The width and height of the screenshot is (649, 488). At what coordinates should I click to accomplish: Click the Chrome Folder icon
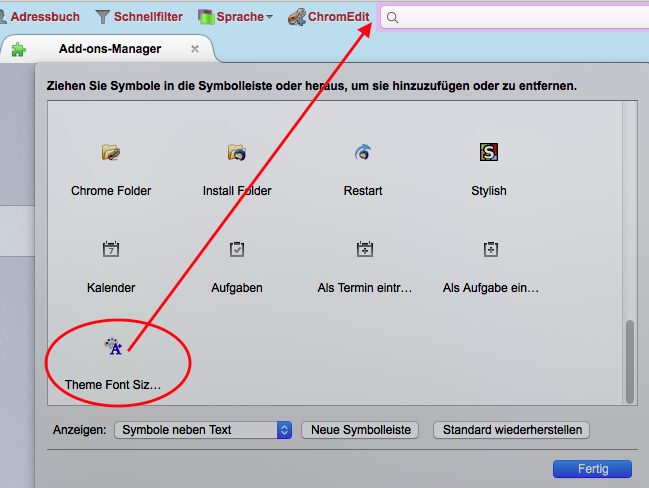[111, 153]
